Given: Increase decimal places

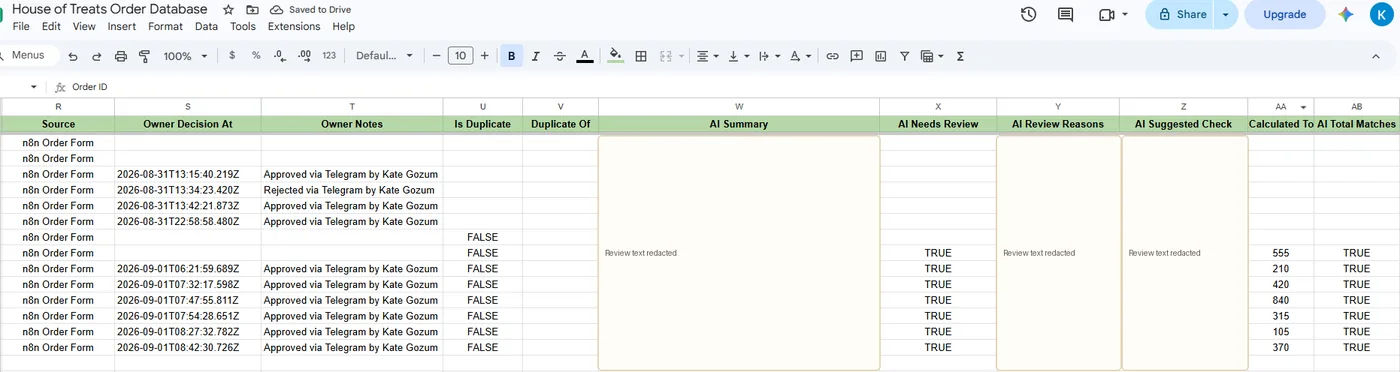Looking at the screenshot, I should tap(304, 56).
